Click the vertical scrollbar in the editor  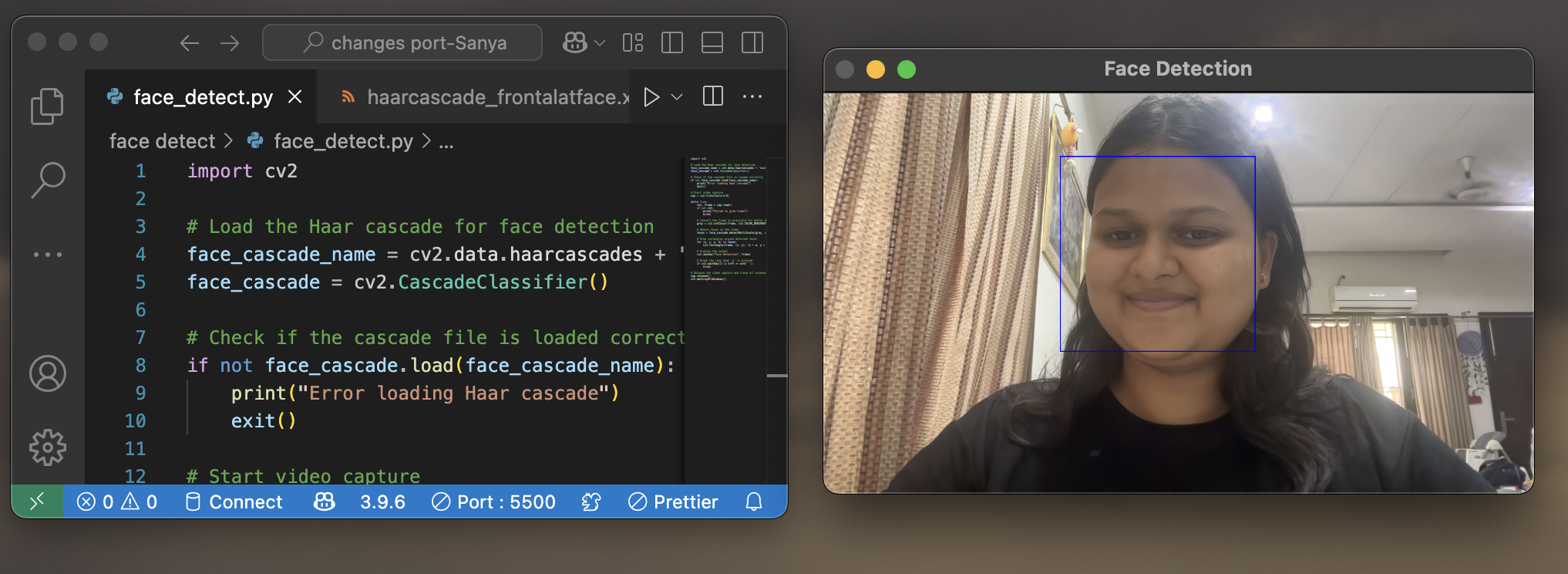pos(777,321)
